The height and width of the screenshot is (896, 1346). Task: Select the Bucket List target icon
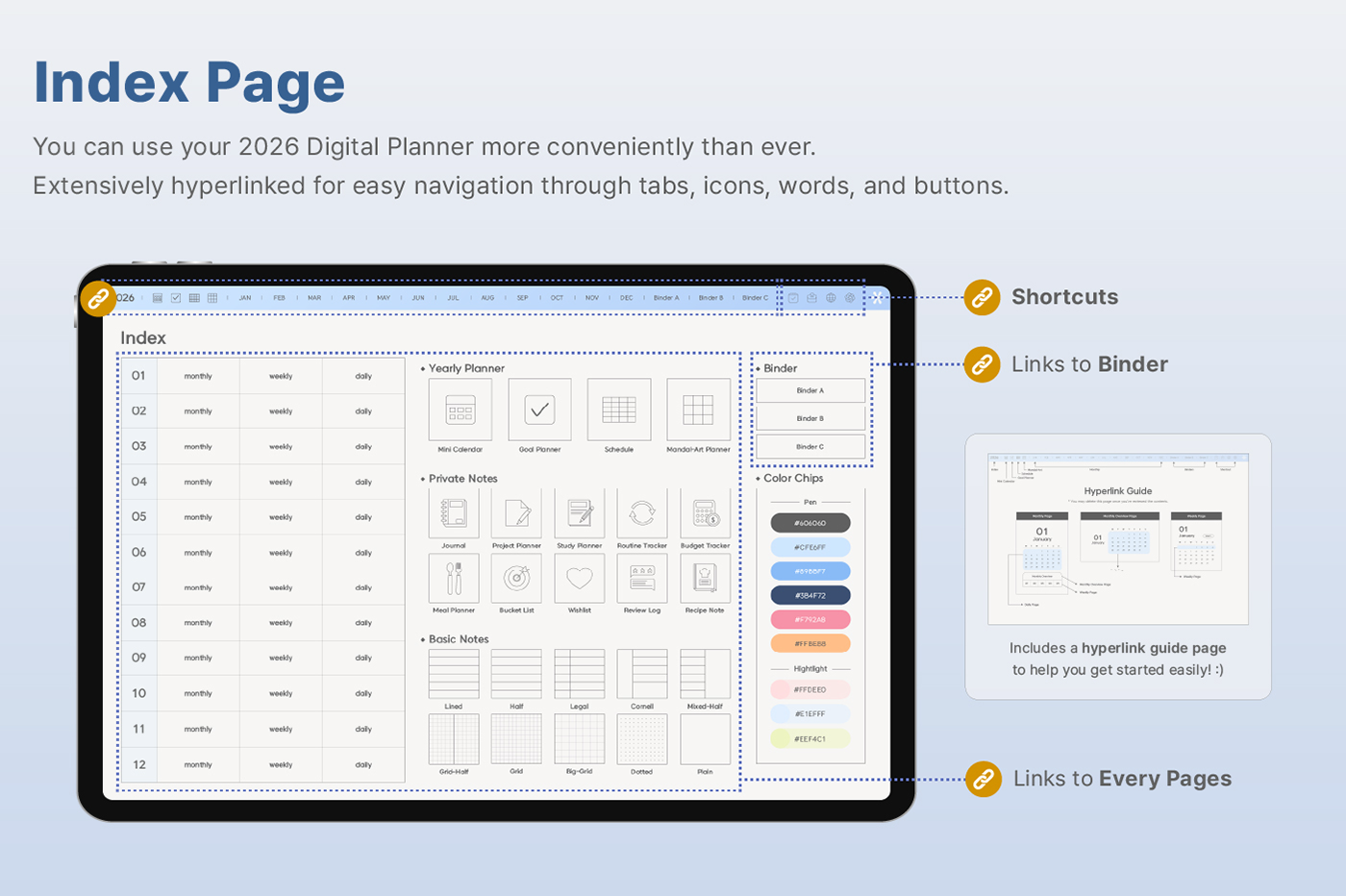tap(516, 578)
